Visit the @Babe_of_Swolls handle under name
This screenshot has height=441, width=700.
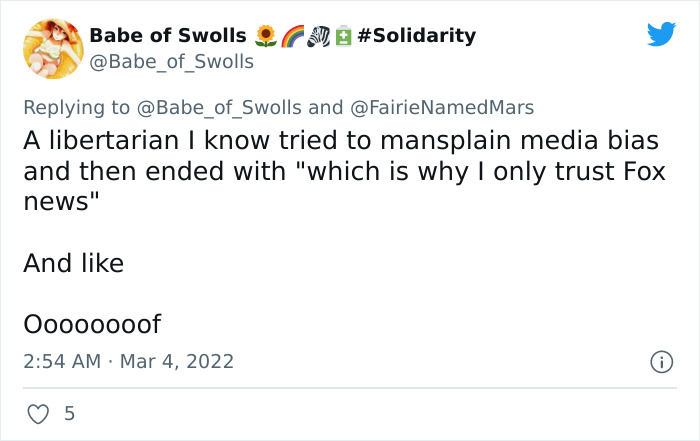click(171, 62)
